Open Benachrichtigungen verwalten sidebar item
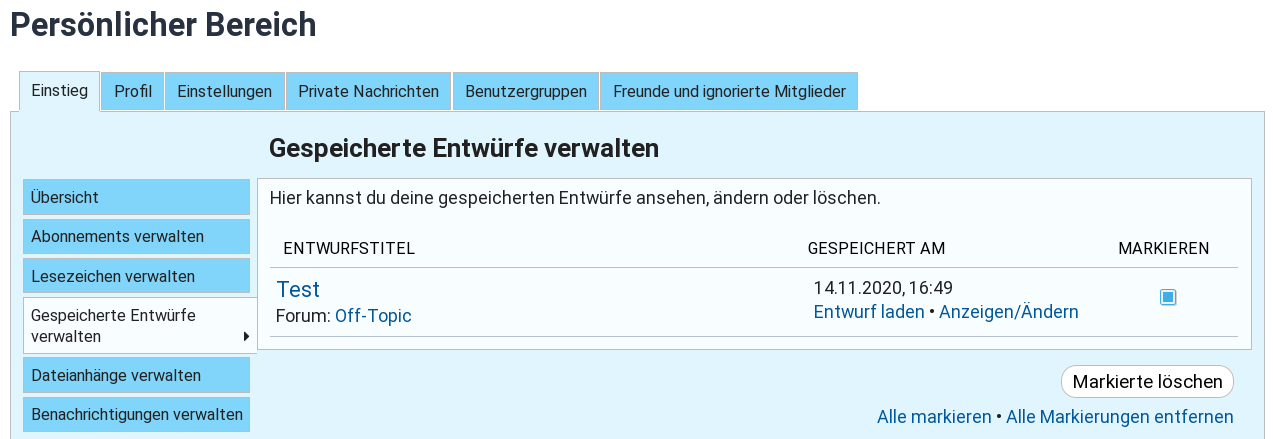The height and width of the screenshot is (439, 1273). pyautogui.click(x=136, y=414)
